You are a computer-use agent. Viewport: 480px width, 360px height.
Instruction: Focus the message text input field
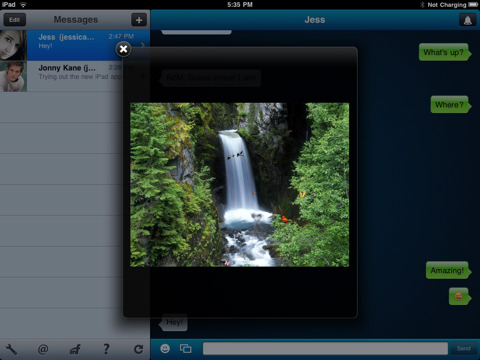coord(325,348)
